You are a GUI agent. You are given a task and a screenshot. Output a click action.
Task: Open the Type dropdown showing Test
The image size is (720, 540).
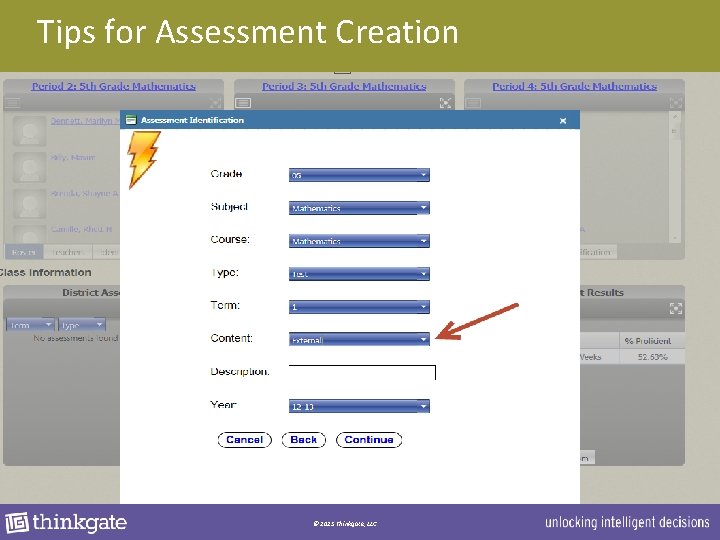(x=359, y=274)
